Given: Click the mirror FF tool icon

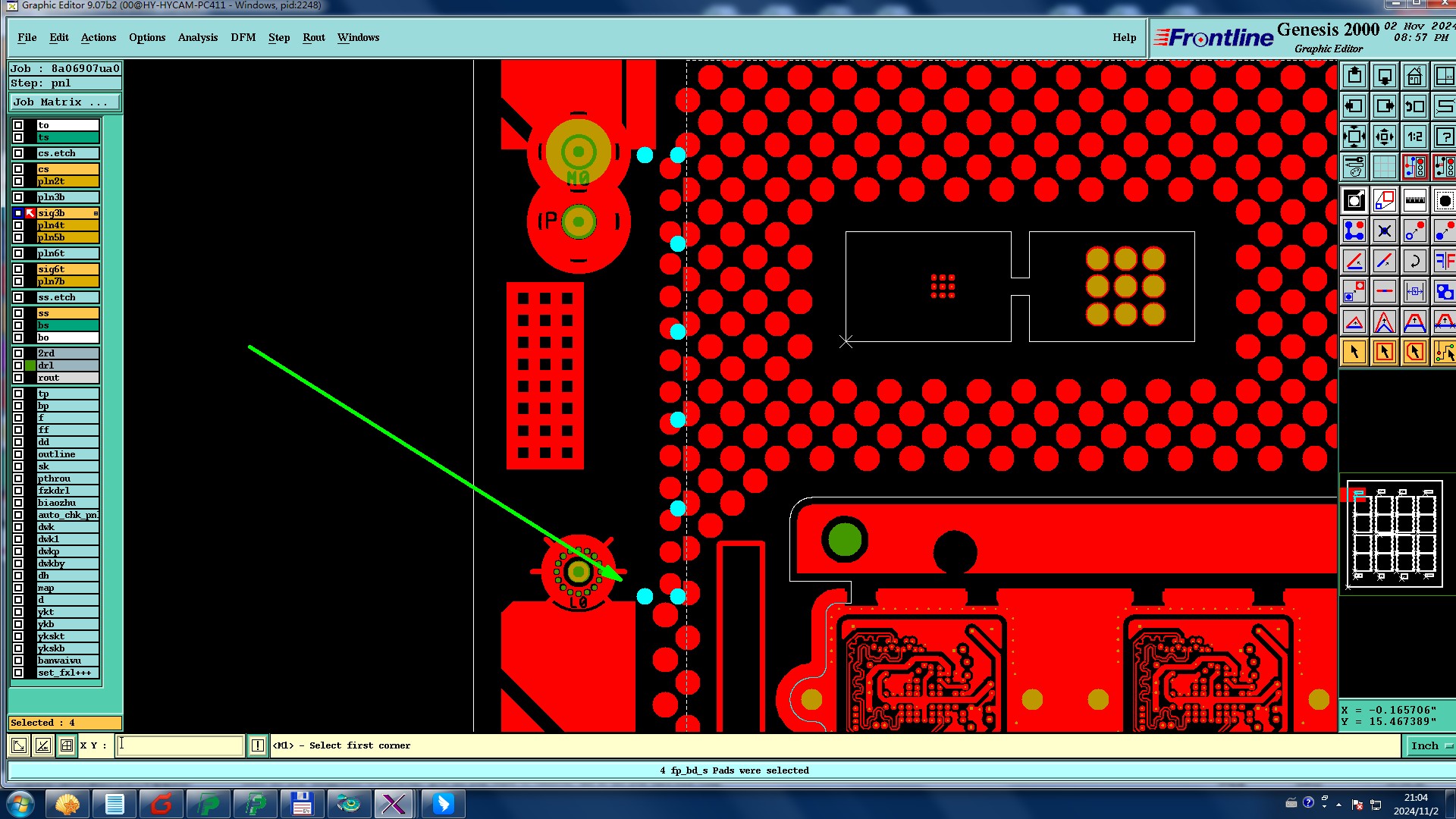Looking at the screenshot, I should 1444,262.
